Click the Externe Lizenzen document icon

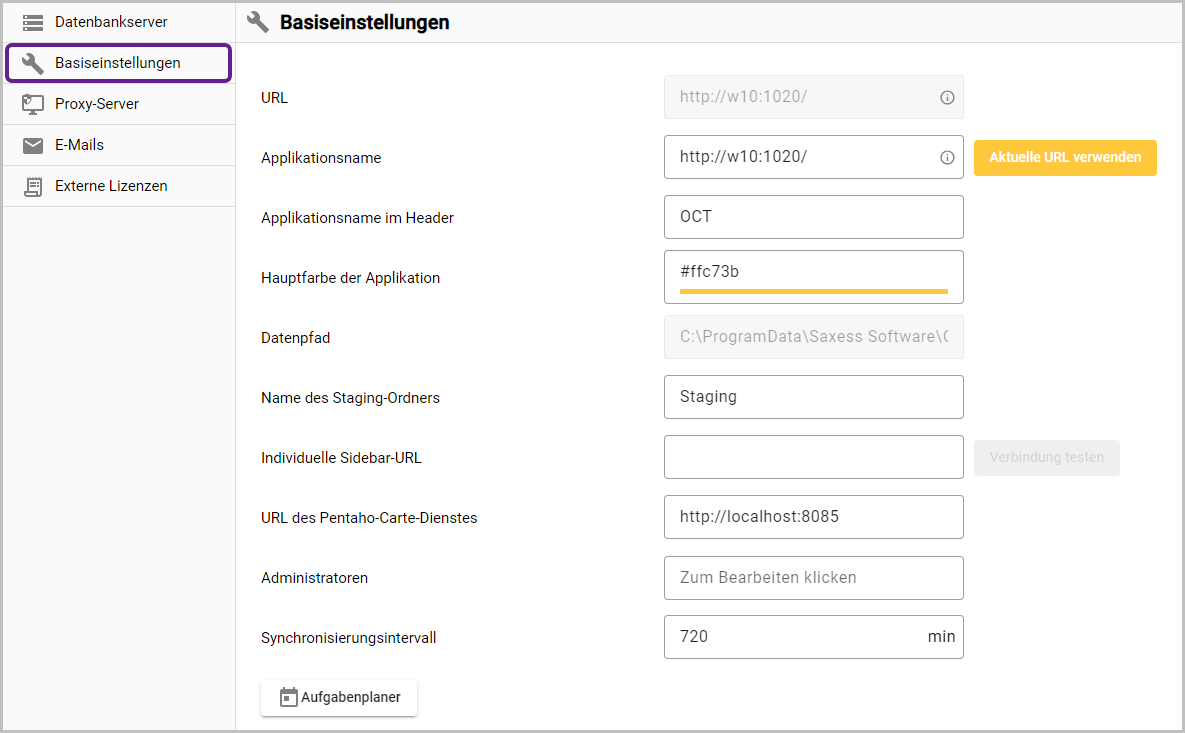click(33, 186)
